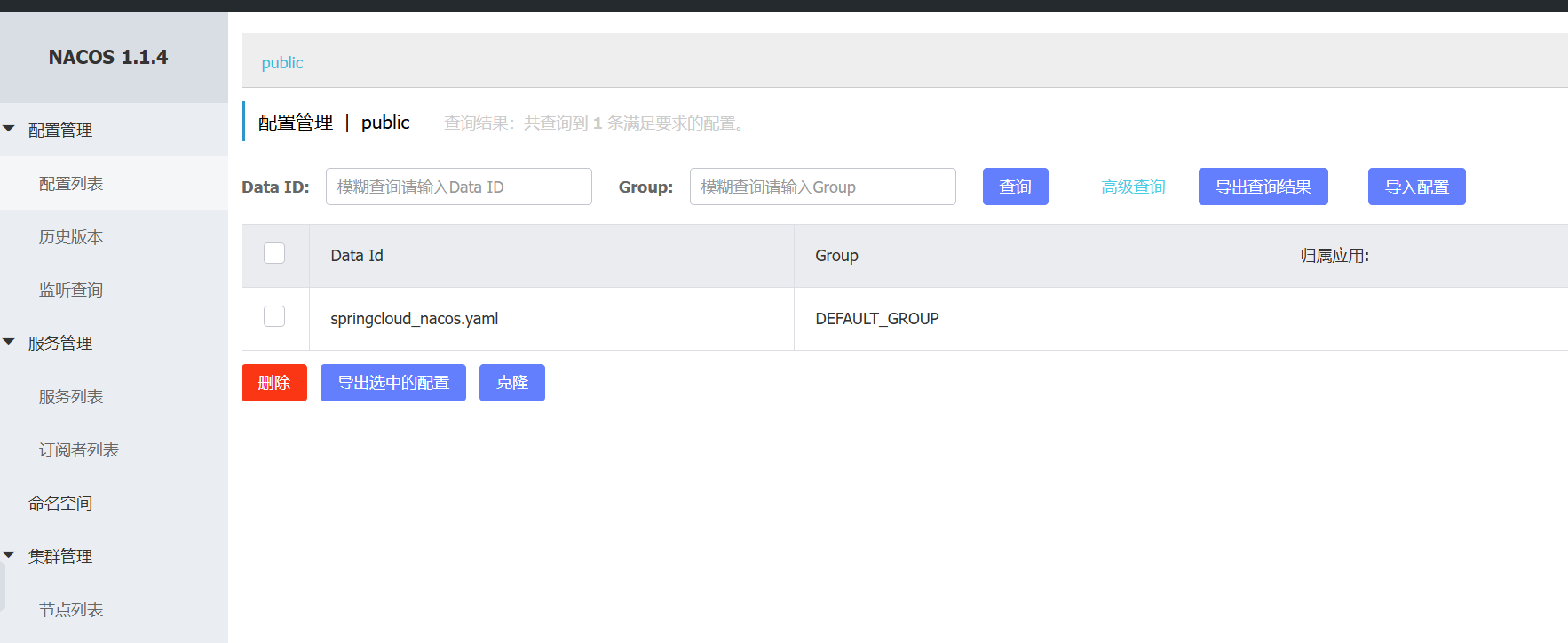Open 高级查询 advanced search

coord(1133,187)
